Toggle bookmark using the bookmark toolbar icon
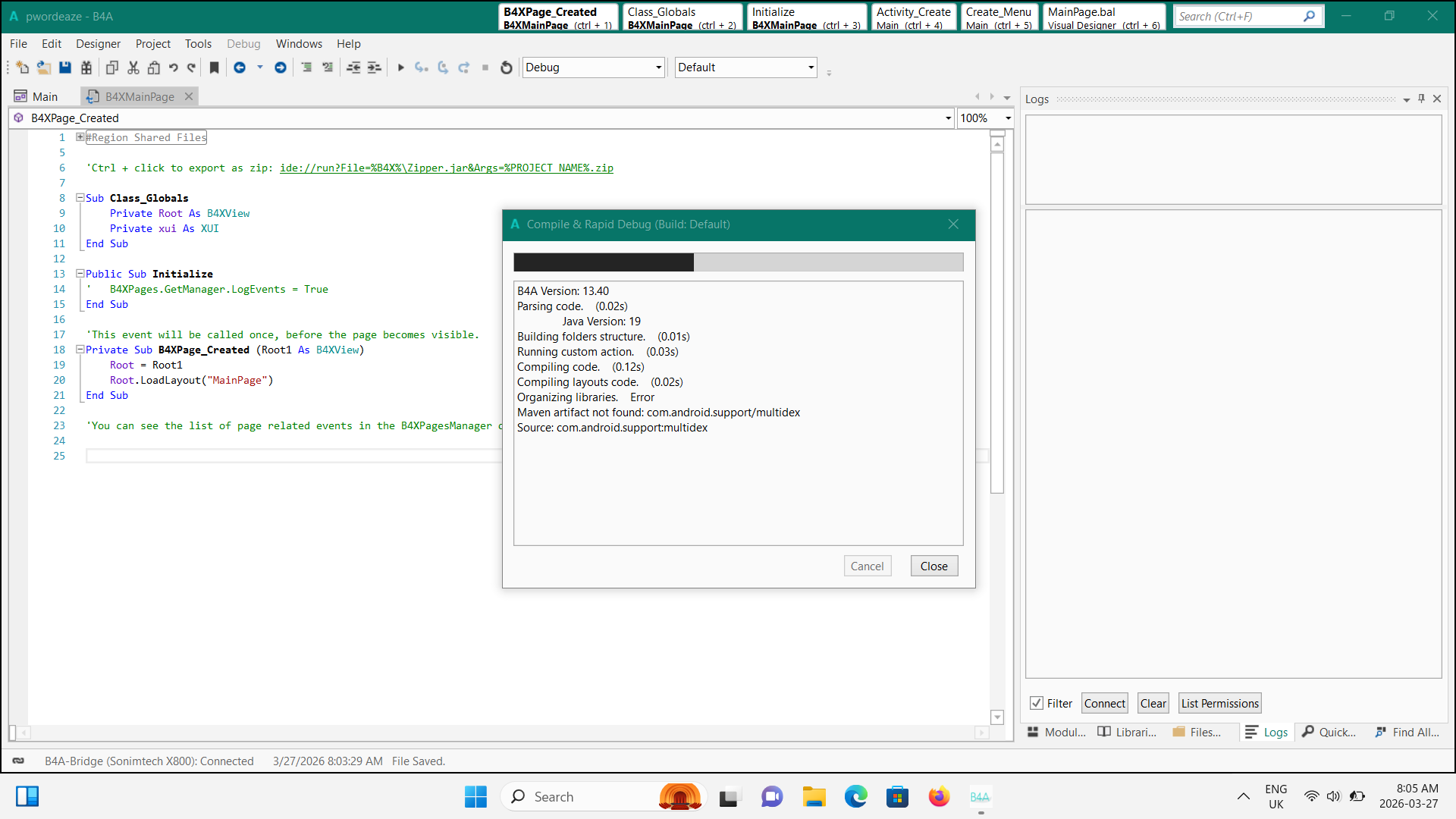The height and width of the screenshot is (819, 1456). [215, 67]
